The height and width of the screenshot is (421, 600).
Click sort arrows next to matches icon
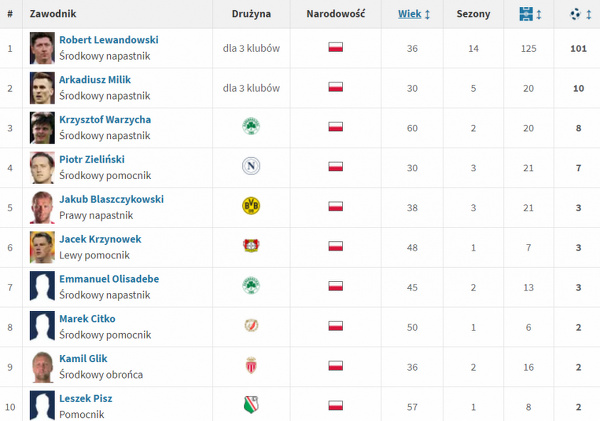pos(538,15)
